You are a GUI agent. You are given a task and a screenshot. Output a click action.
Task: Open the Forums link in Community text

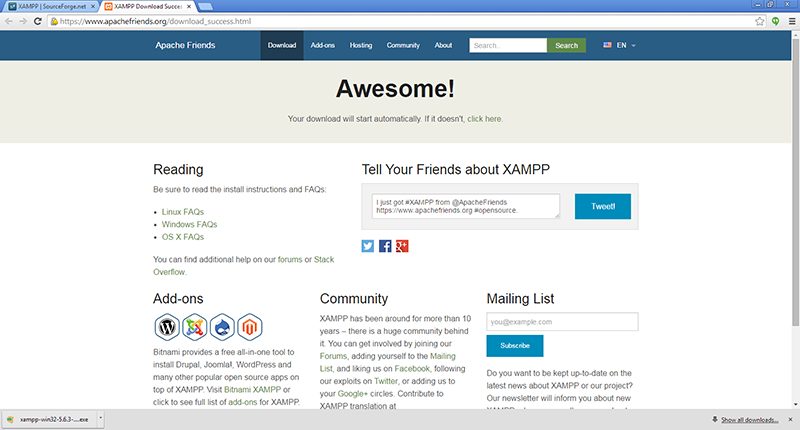tap(333, 356)
